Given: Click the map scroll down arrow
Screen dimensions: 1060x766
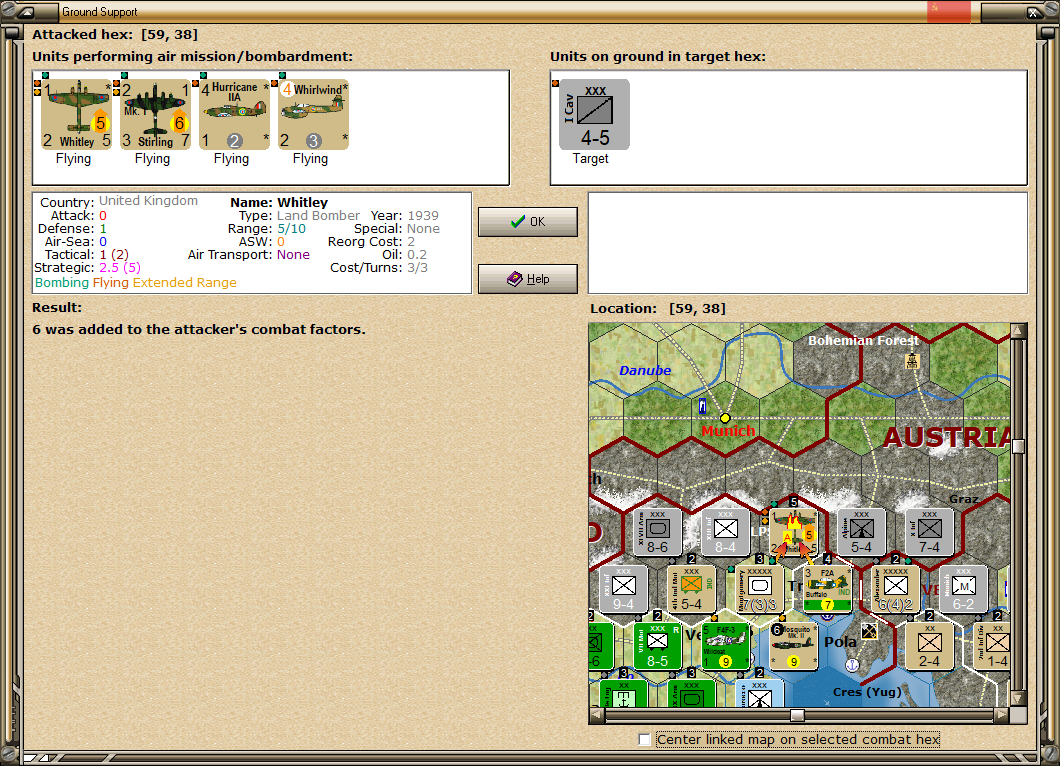Looking at the screenshot, I should (x=1019, y=698).
